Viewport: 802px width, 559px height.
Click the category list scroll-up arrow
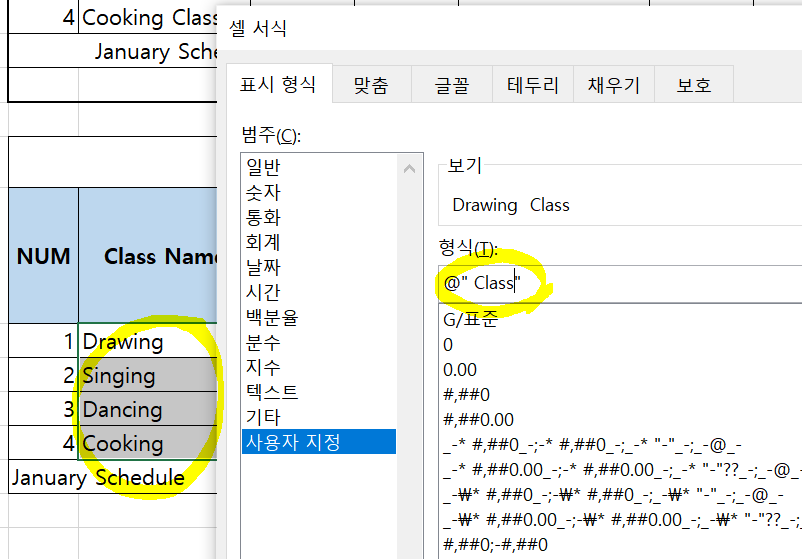tap(409, 169)
